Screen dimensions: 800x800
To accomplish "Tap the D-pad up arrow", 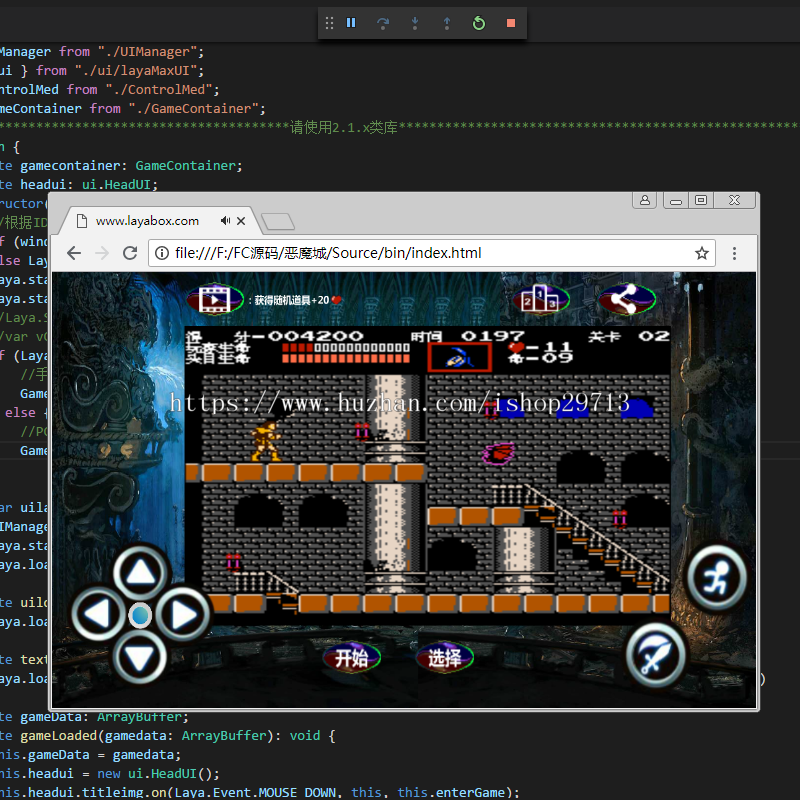I will pyautogui.click(x=140, y=572).
